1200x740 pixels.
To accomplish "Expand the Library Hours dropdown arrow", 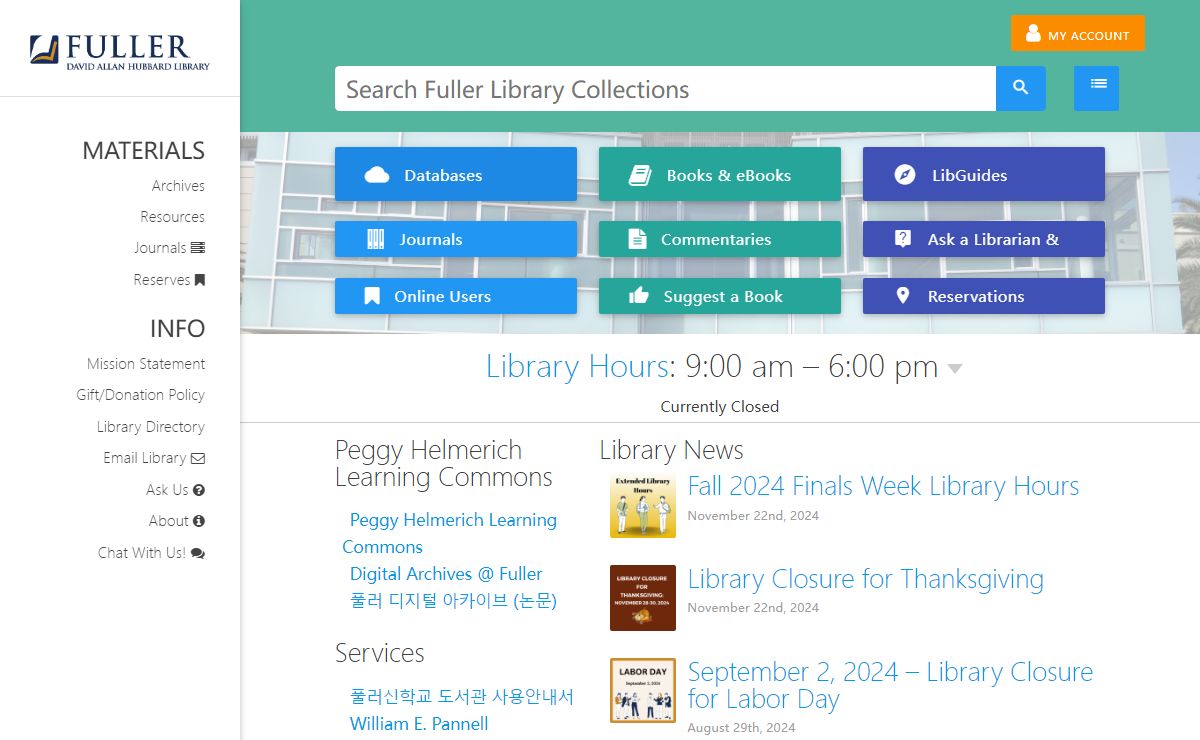I will [955, 368].
